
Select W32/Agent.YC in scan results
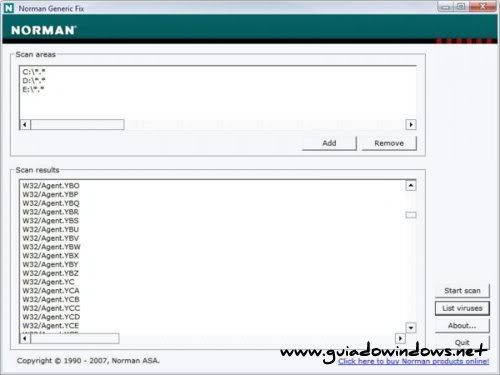(x=49, y=282)
